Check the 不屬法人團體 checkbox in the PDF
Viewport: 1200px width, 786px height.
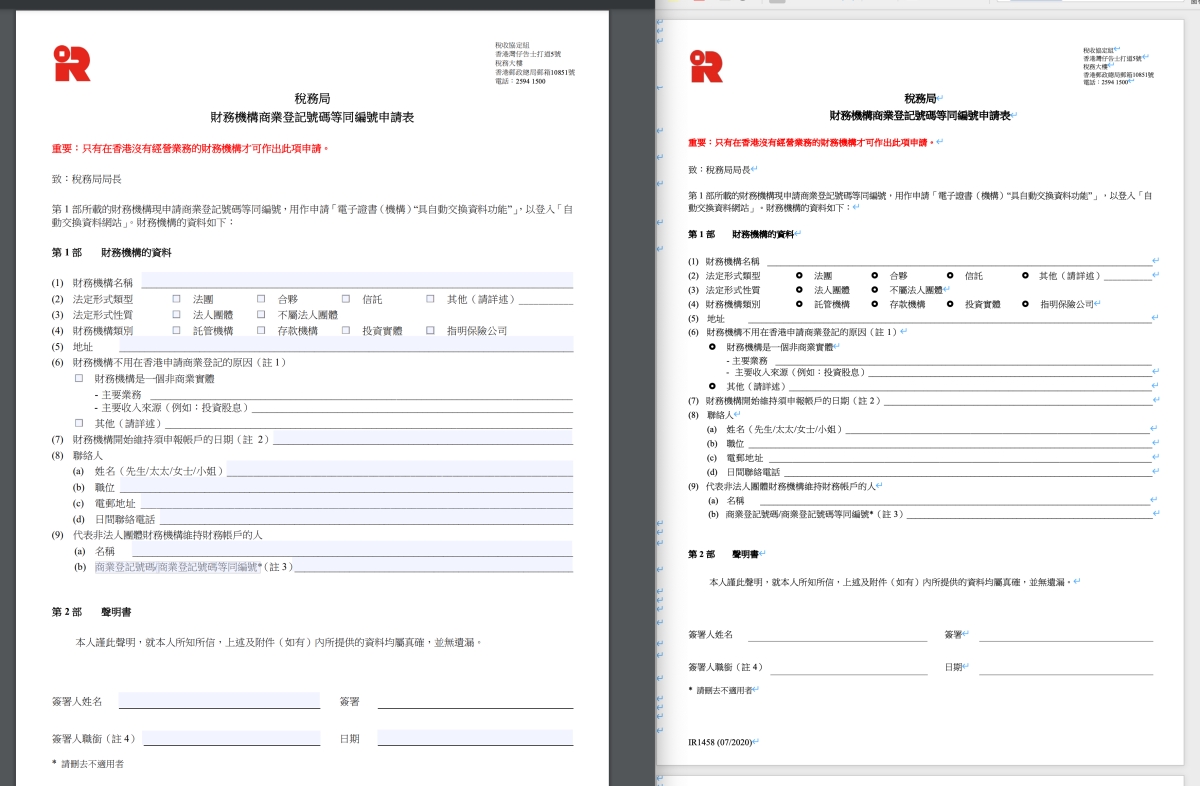(261, 314)
